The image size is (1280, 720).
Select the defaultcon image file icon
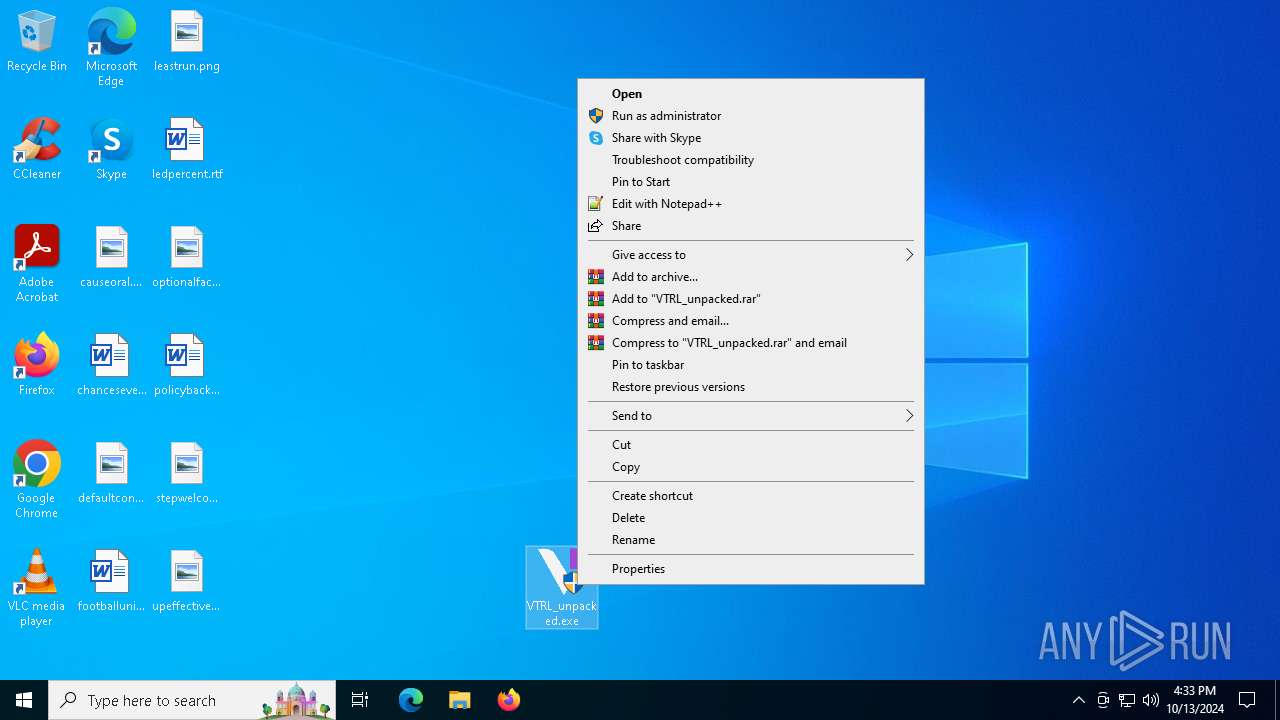(111, 474)
